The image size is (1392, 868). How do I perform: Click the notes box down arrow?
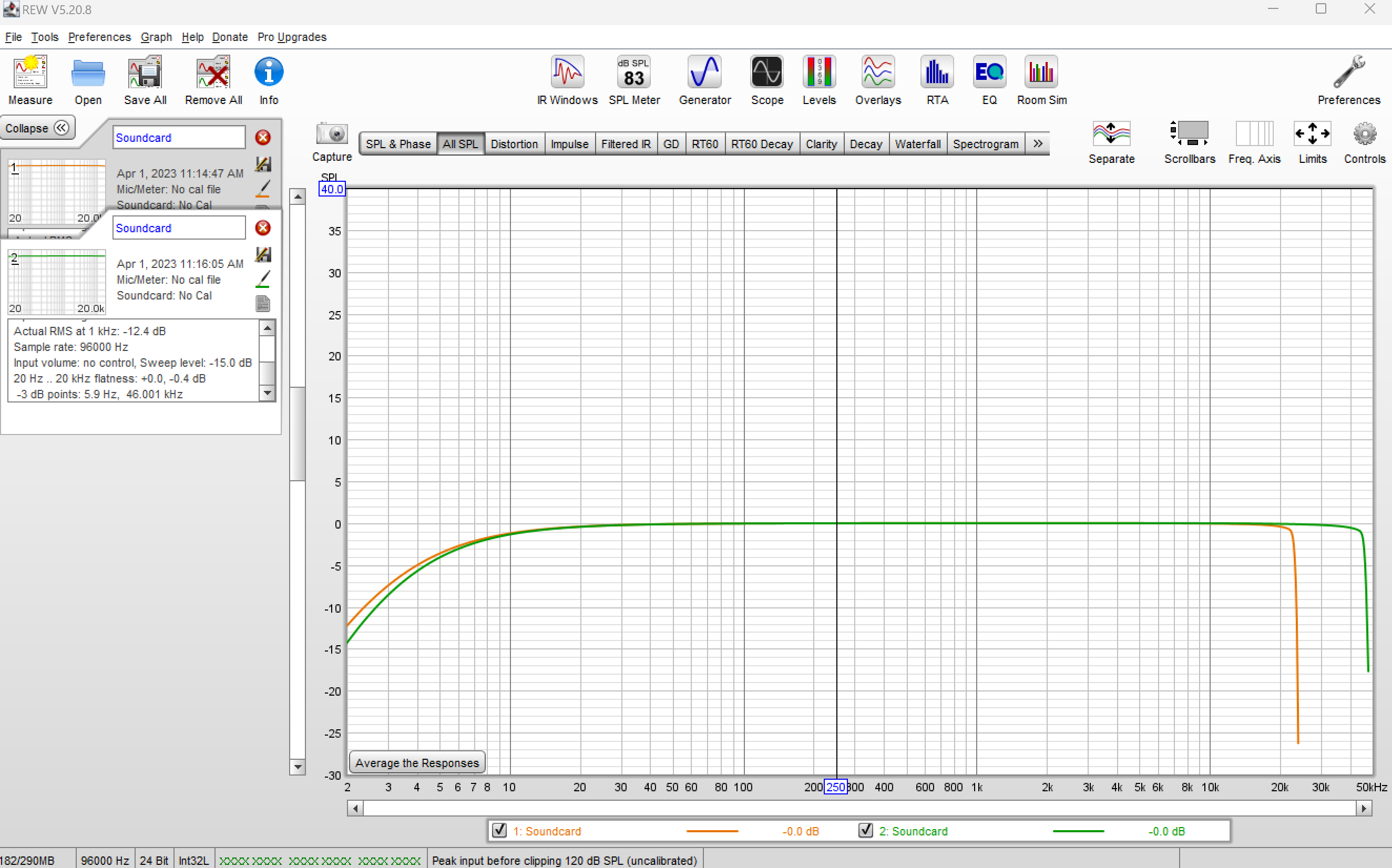pos(267,393)
